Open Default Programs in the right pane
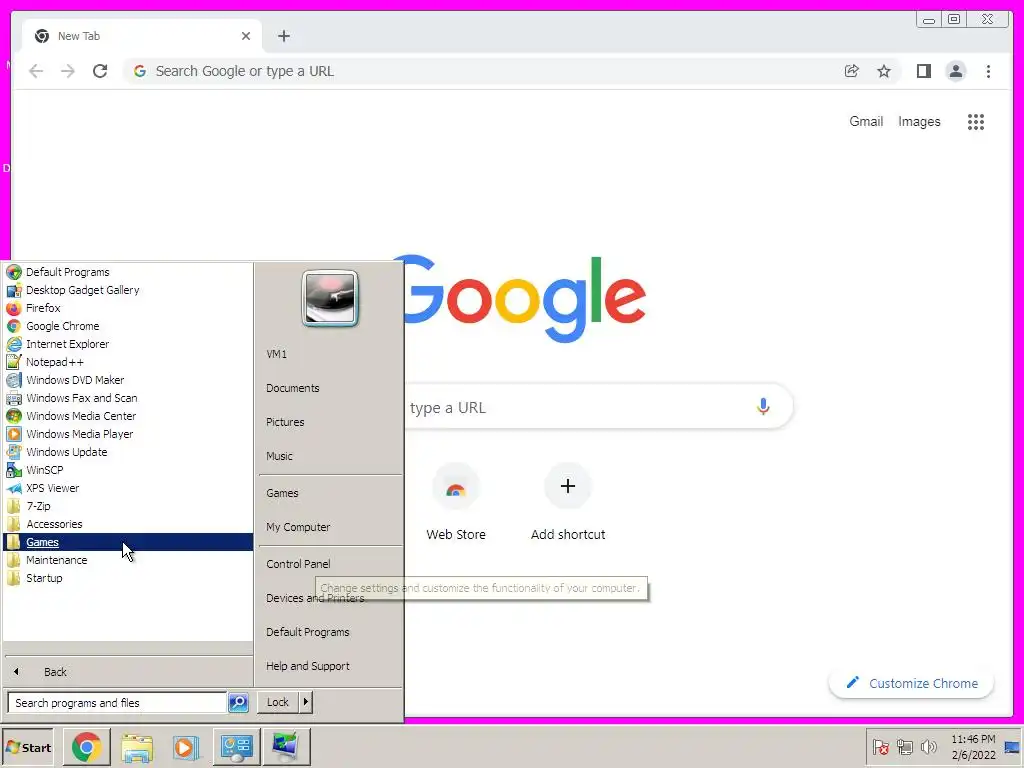This screenshot has height=768, width=1024. coord(329,632)
